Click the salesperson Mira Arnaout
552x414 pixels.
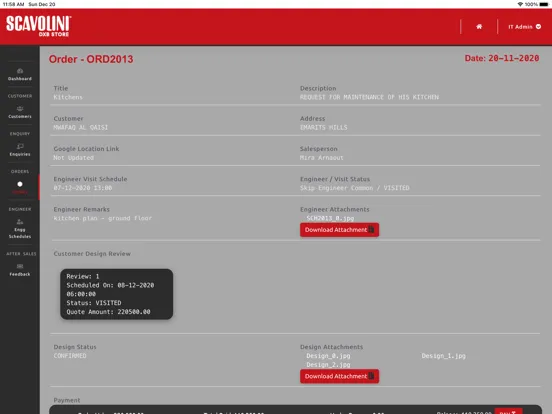321,158
